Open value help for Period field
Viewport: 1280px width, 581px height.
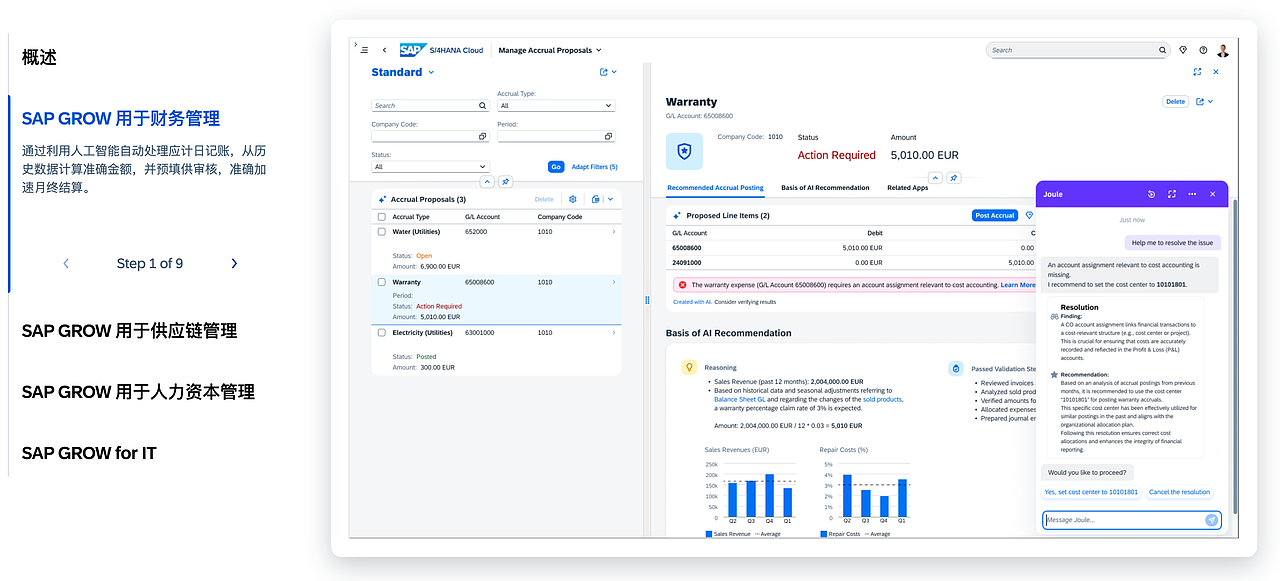(608, 136)
